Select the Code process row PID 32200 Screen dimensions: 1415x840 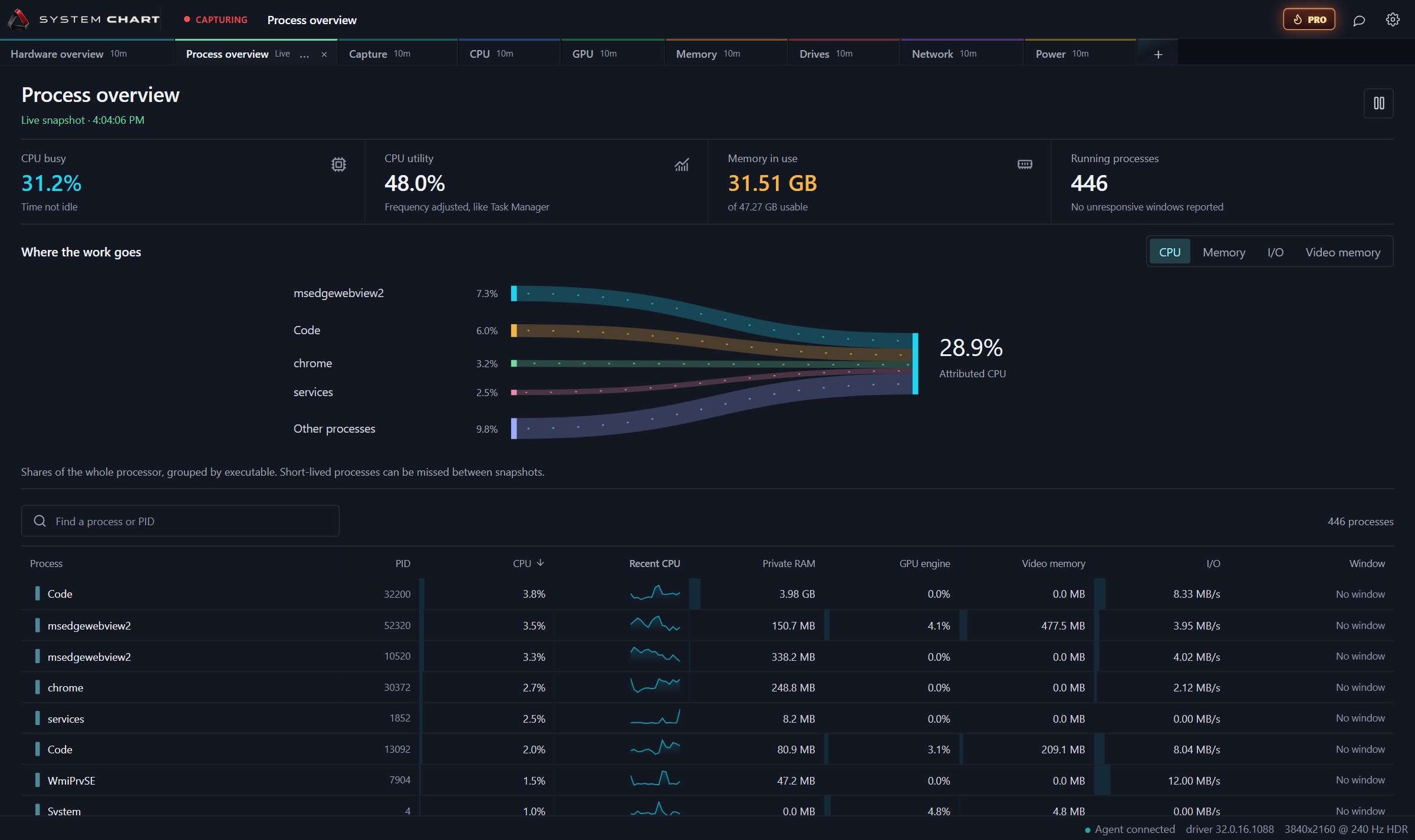tap(707, 594)
